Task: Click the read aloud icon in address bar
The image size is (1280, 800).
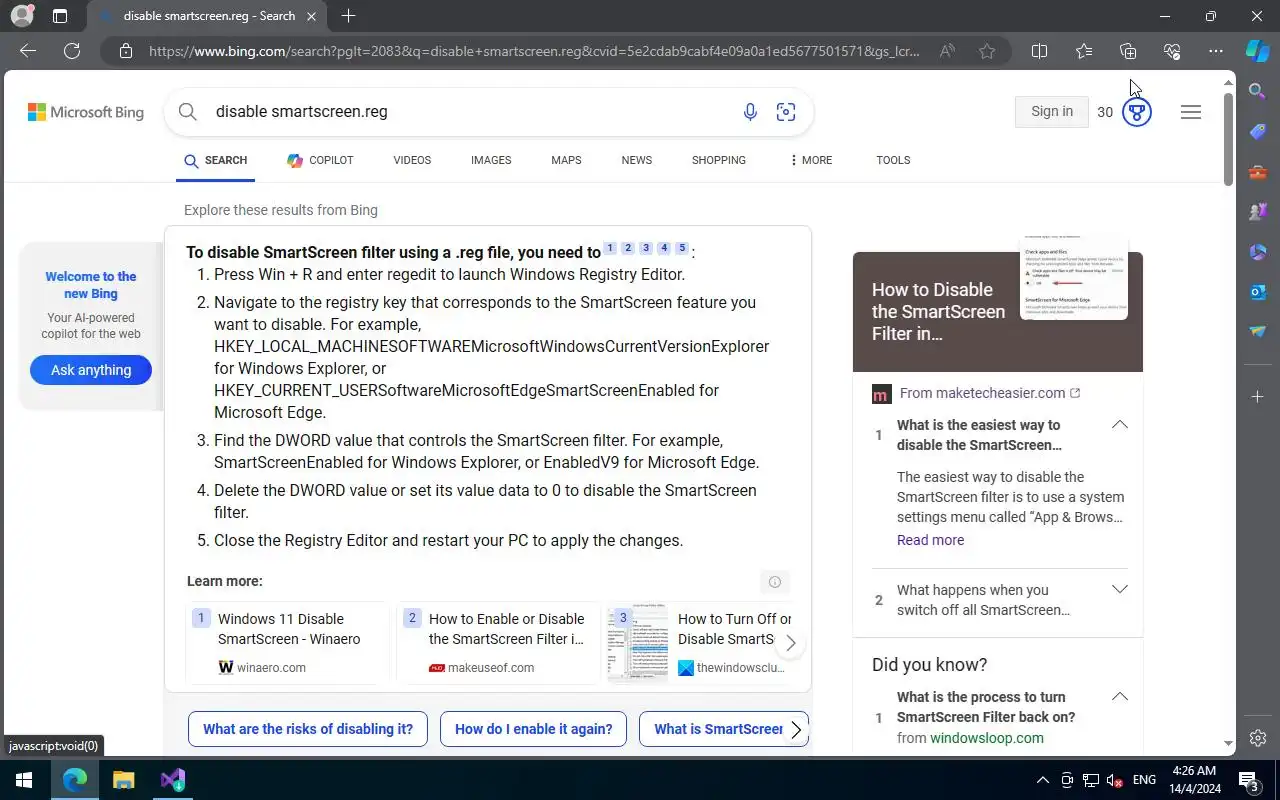Action: (946, 51)
